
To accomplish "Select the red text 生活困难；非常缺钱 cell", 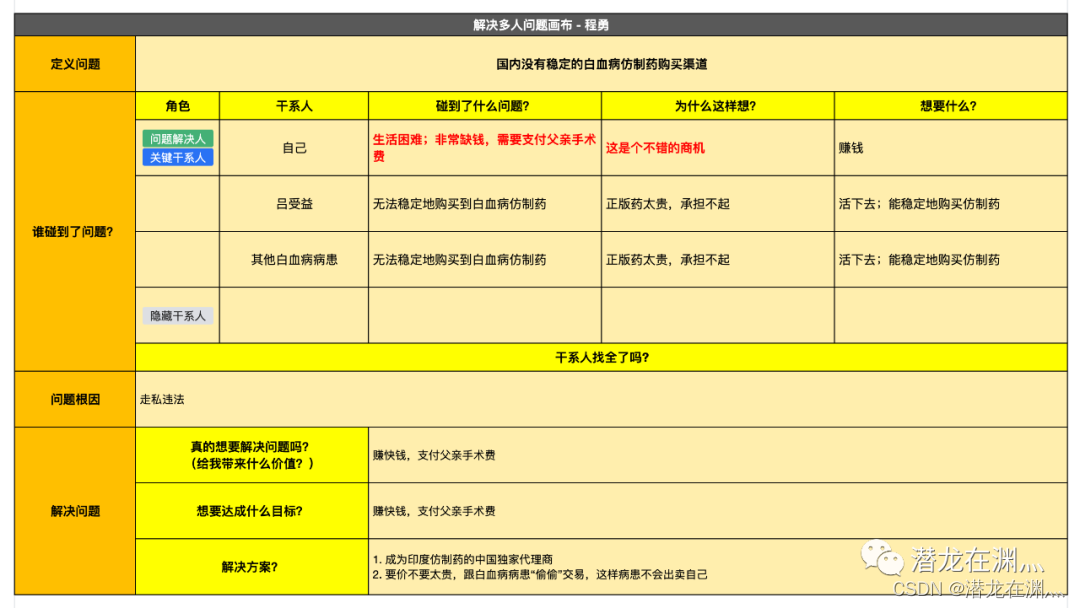I will click(485, 148).
